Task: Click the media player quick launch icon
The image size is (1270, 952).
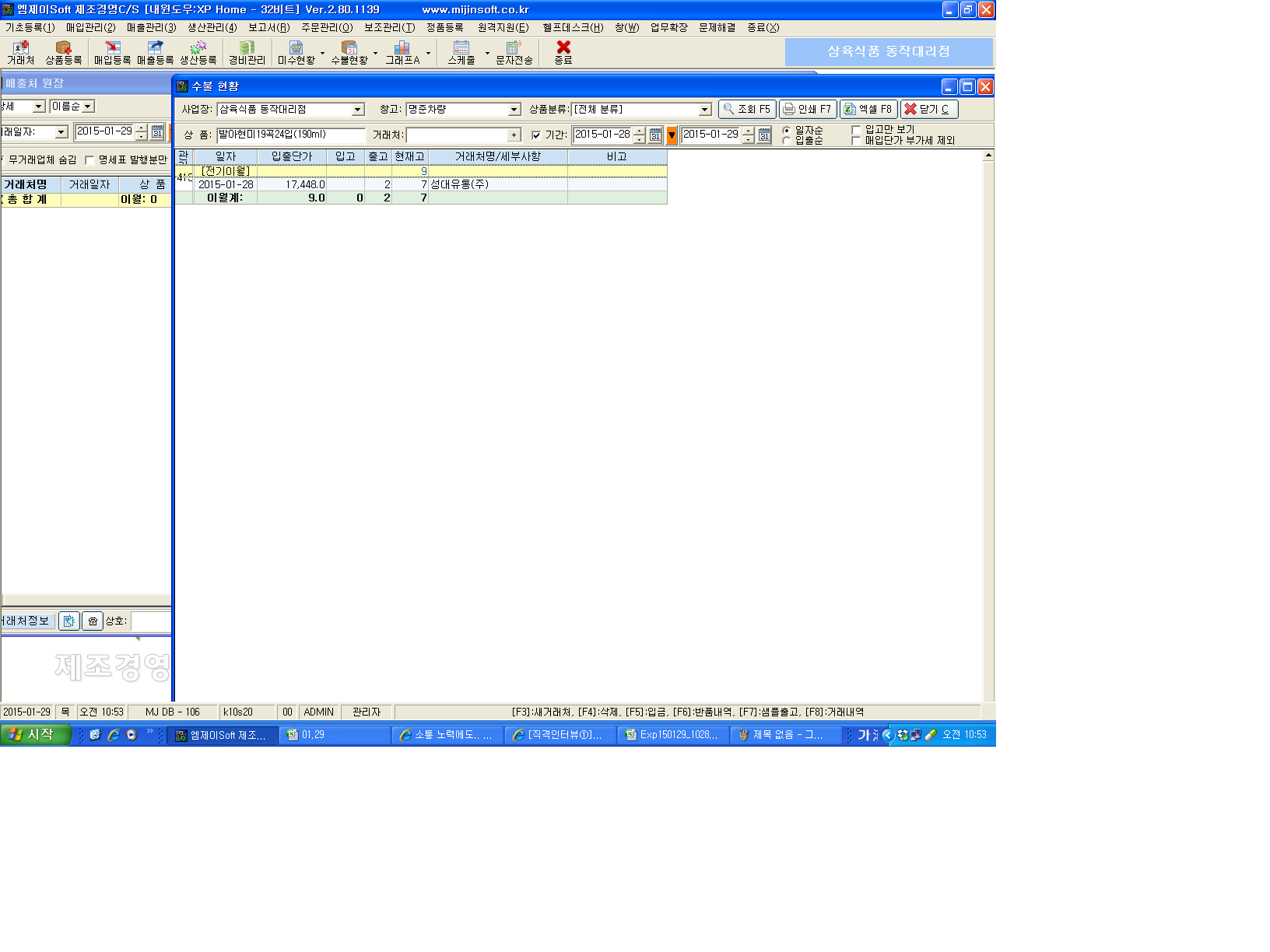Action: 132,734
